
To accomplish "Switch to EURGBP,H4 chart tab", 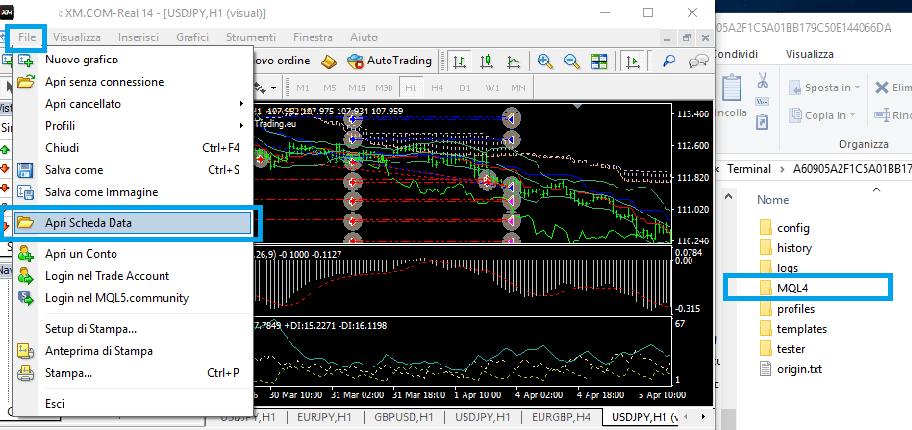I will tap(562, 417).
